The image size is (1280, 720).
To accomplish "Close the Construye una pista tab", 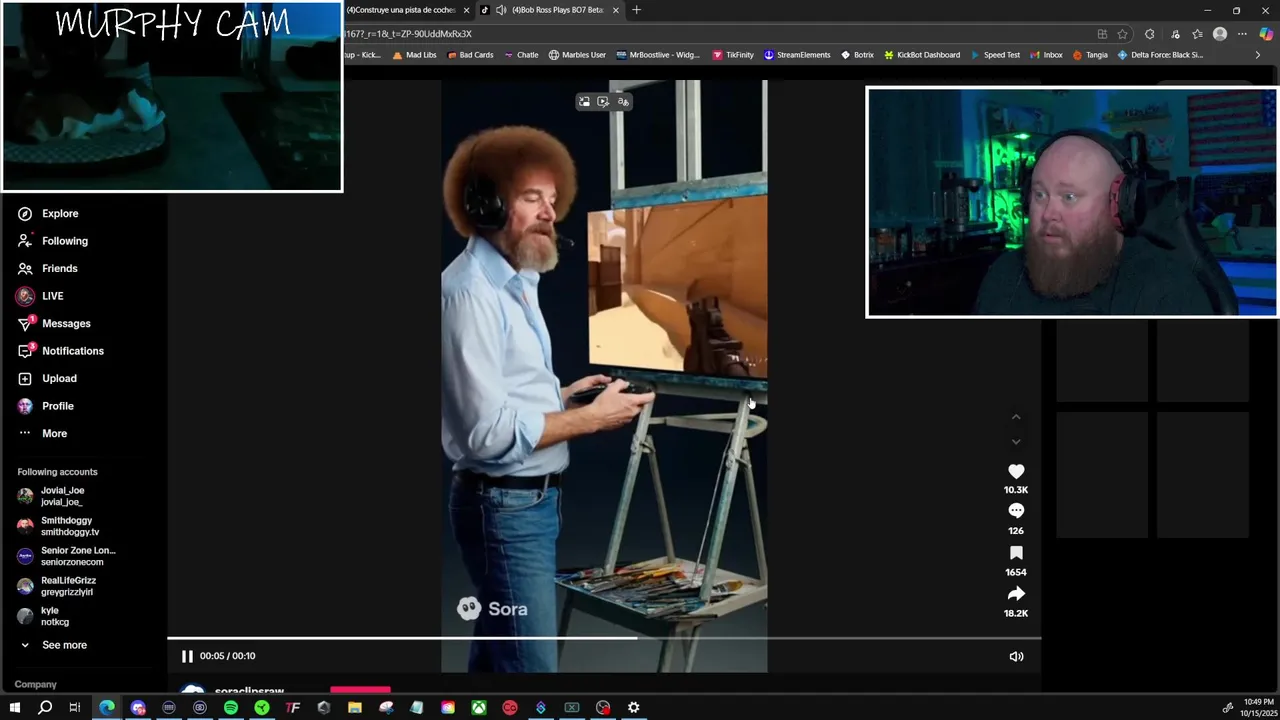I will tap(466, 10).
